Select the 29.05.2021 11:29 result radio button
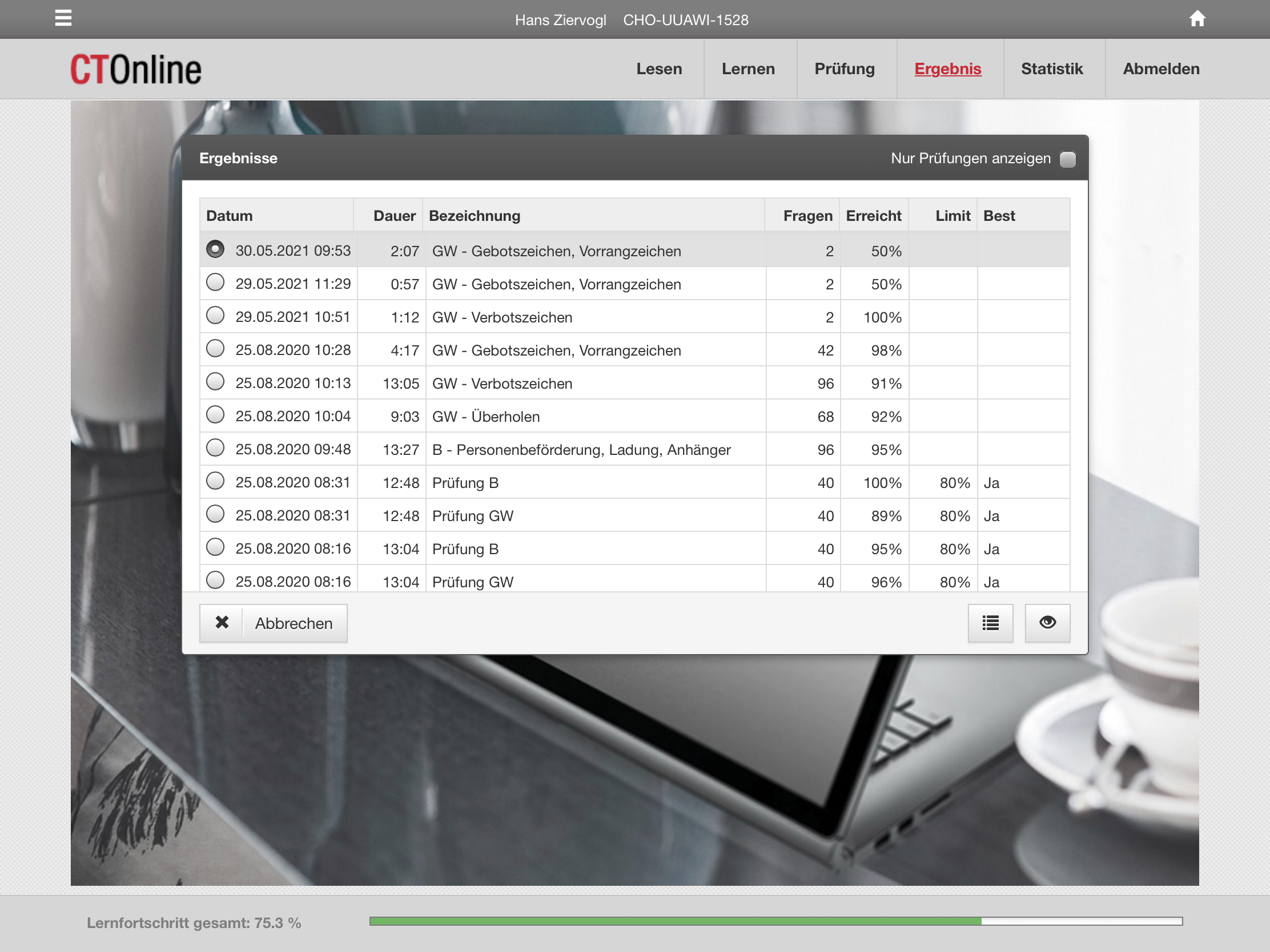1270x952 pixels. [x=215, y=283]
